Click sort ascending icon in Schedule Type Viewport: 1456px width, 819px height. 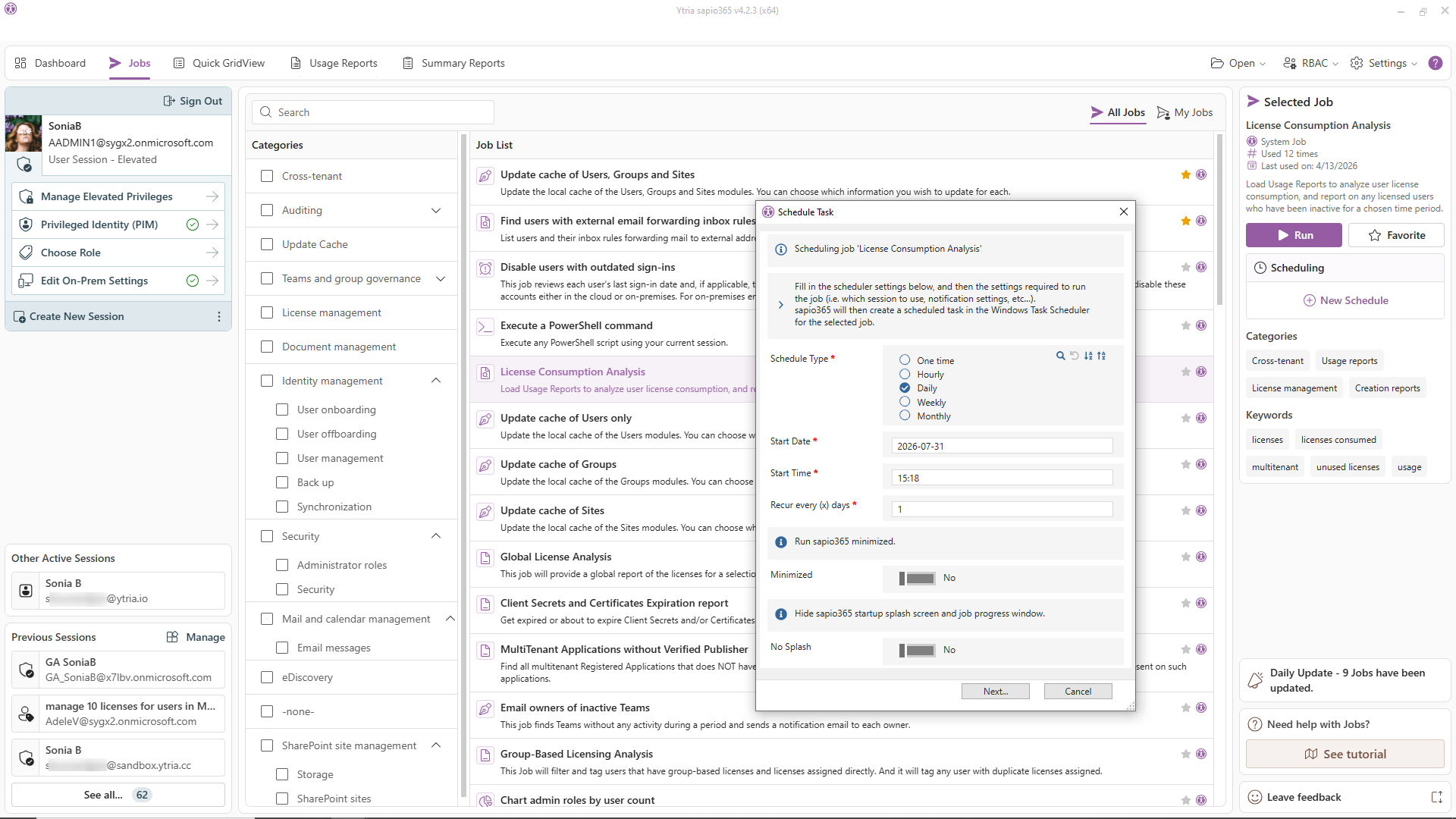coord(1088,356)
